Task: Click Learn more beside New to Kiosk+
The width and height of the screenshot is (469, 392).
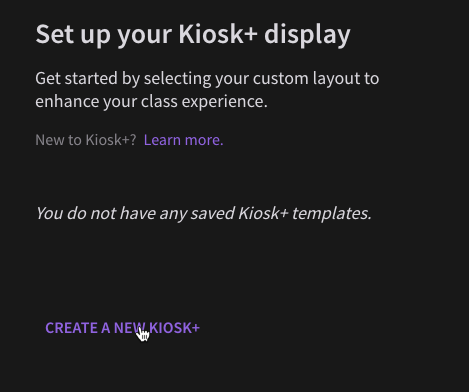Action: [x=184, y=140]
